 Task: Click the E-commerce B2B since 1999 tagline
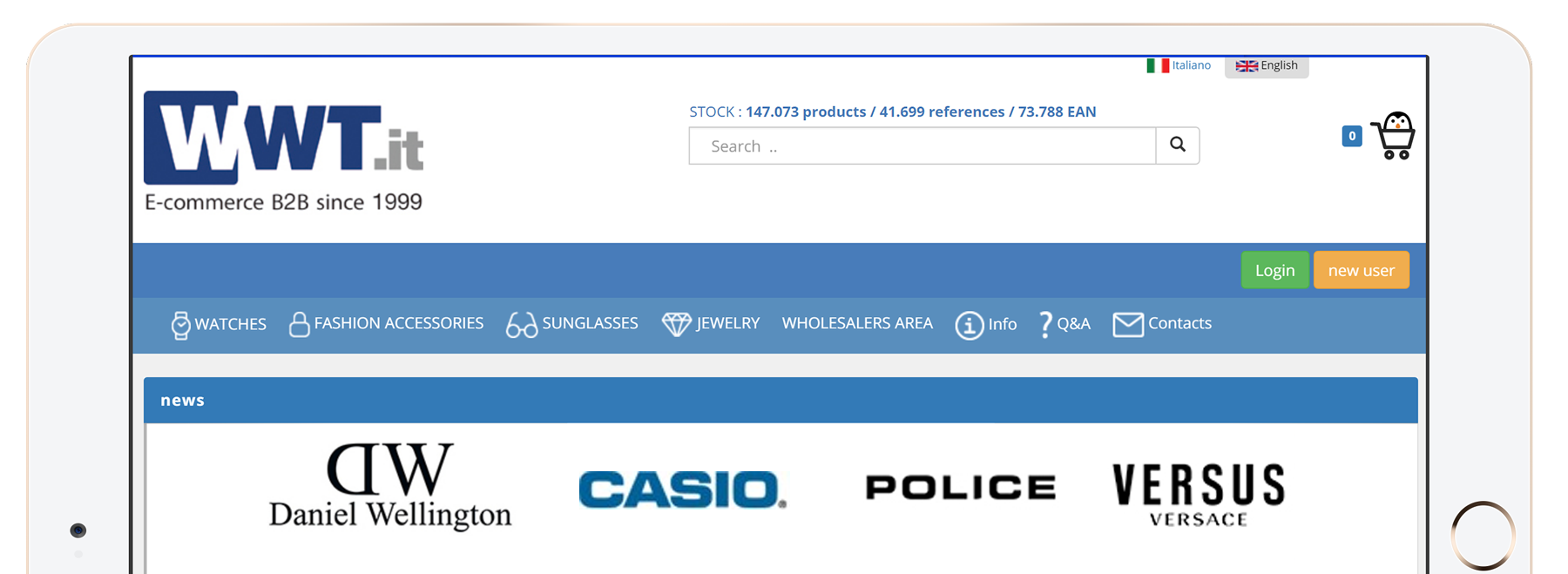pos(284,202)
